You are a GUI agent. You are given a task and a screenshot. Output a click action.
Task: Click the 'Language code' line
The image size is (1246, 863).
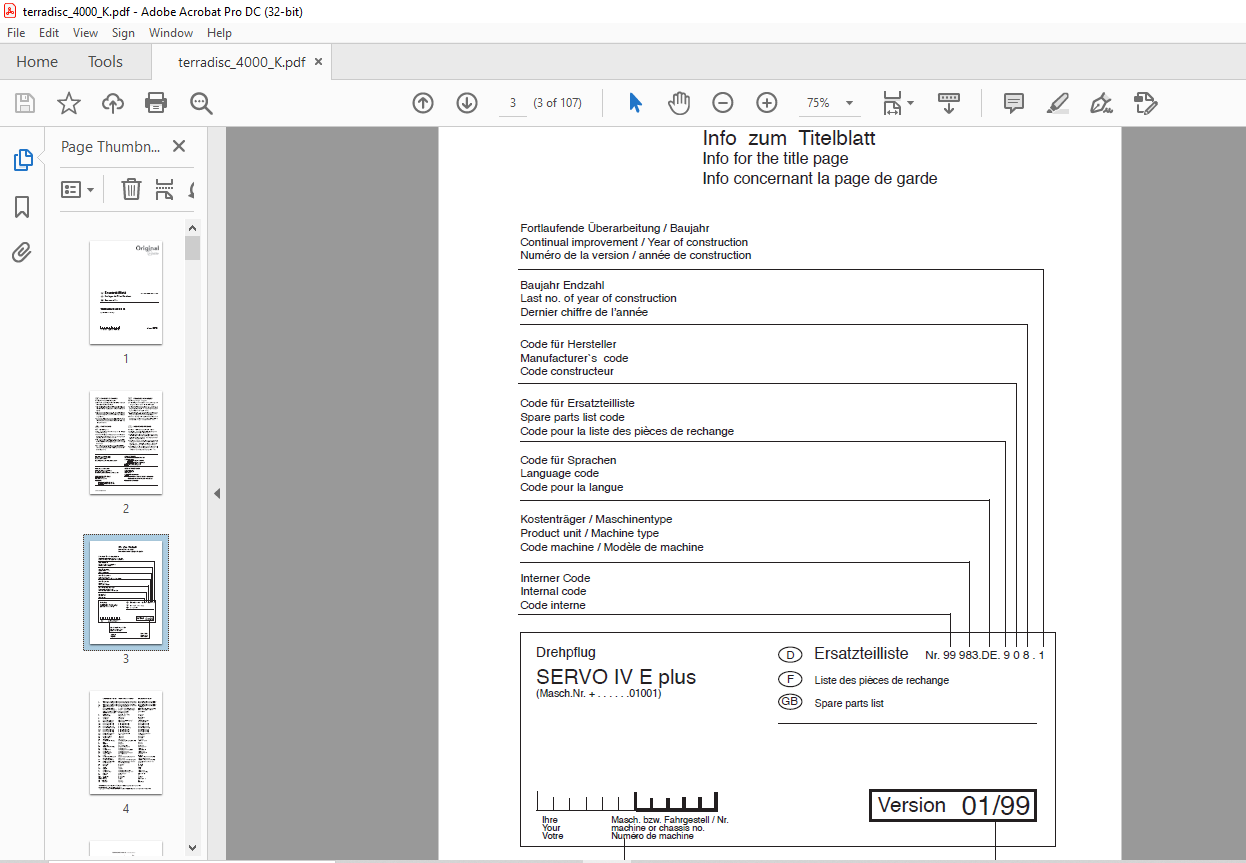coord(560,474)
